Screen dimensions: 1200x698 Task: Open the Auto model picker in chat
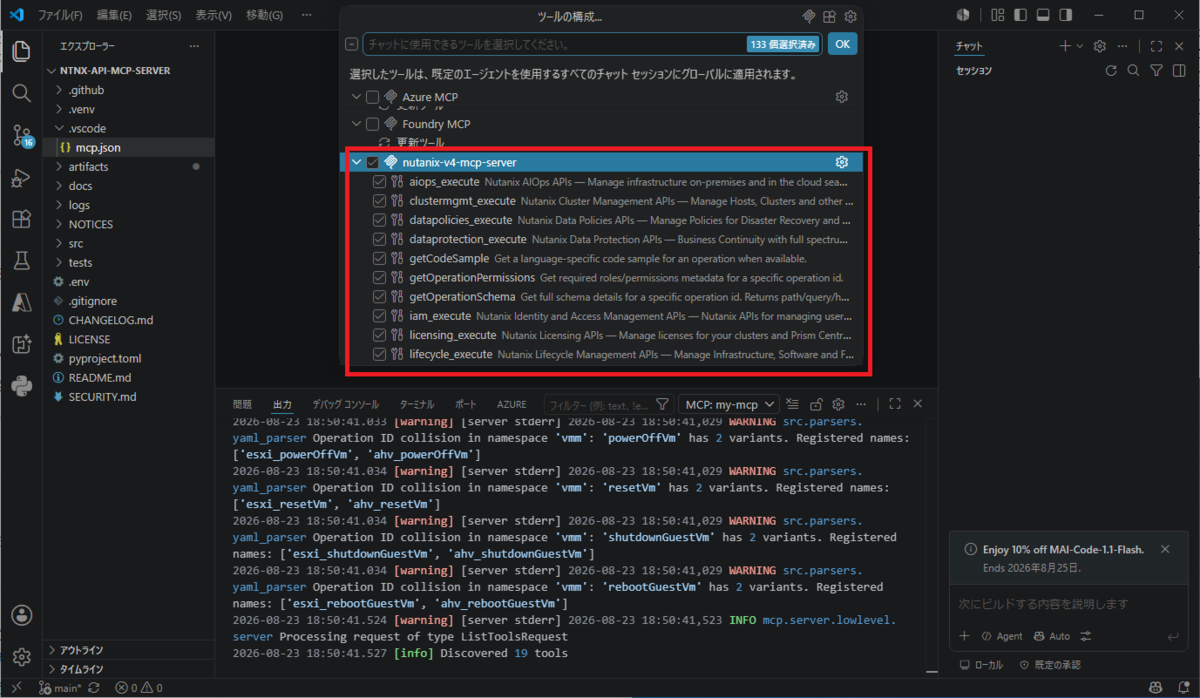pyautogui.click(x=1052, y=636)
